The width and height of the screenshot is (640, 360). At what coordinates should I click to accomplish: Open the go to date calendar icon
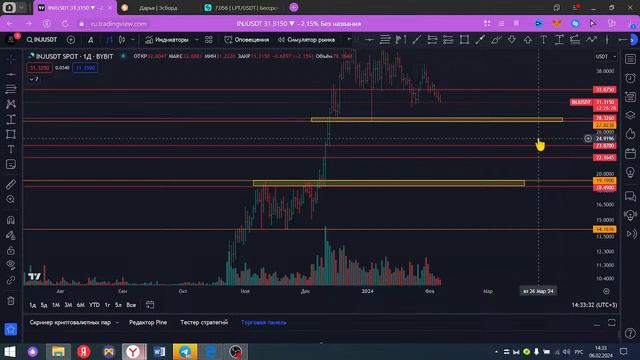coord(150,305)
